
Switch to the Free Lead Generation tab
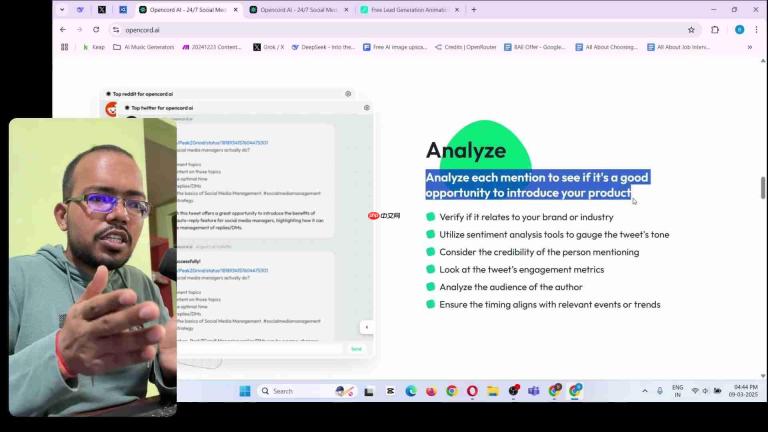point(409,10)
